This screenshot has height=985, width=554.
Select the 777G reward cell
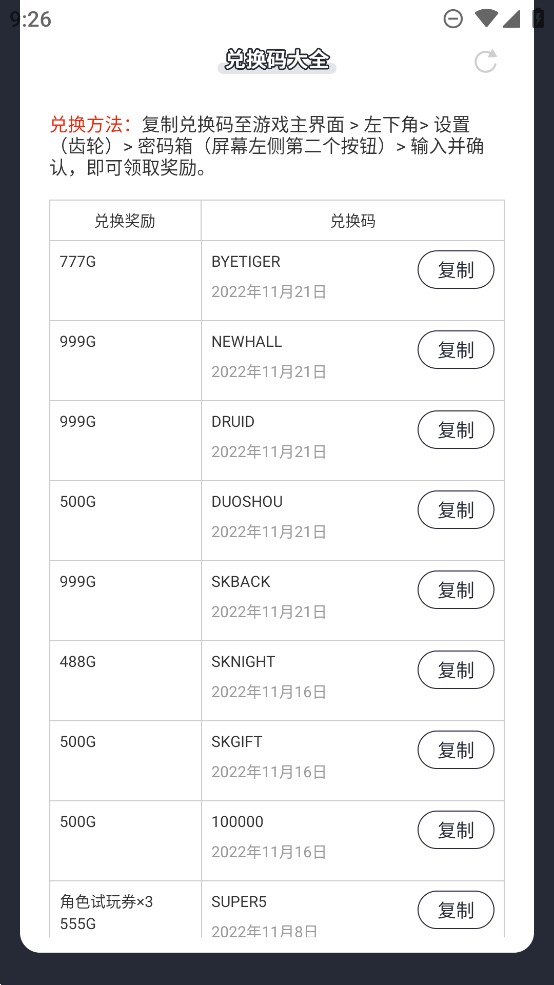126,280
